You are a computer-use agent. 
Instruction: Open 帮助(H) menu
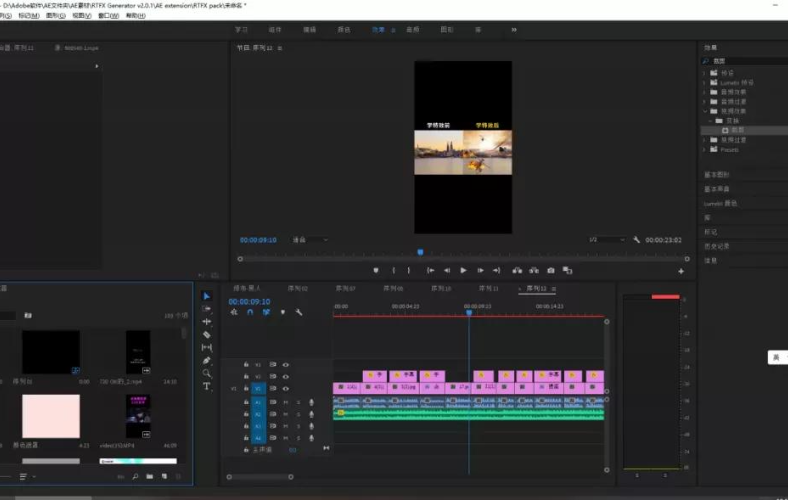[x=135, y=16]
